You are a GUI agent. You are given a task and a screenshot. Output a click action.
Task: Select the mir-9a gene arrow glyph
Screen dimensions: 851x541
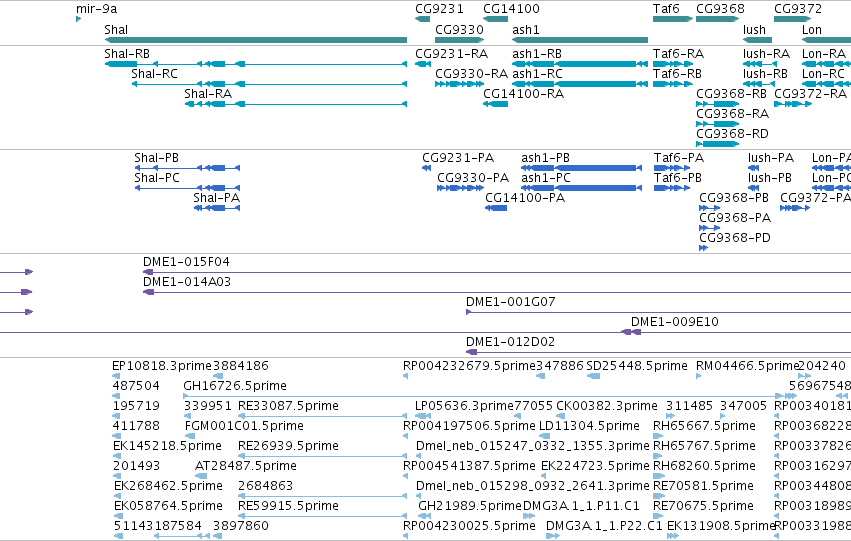(79, 19)
